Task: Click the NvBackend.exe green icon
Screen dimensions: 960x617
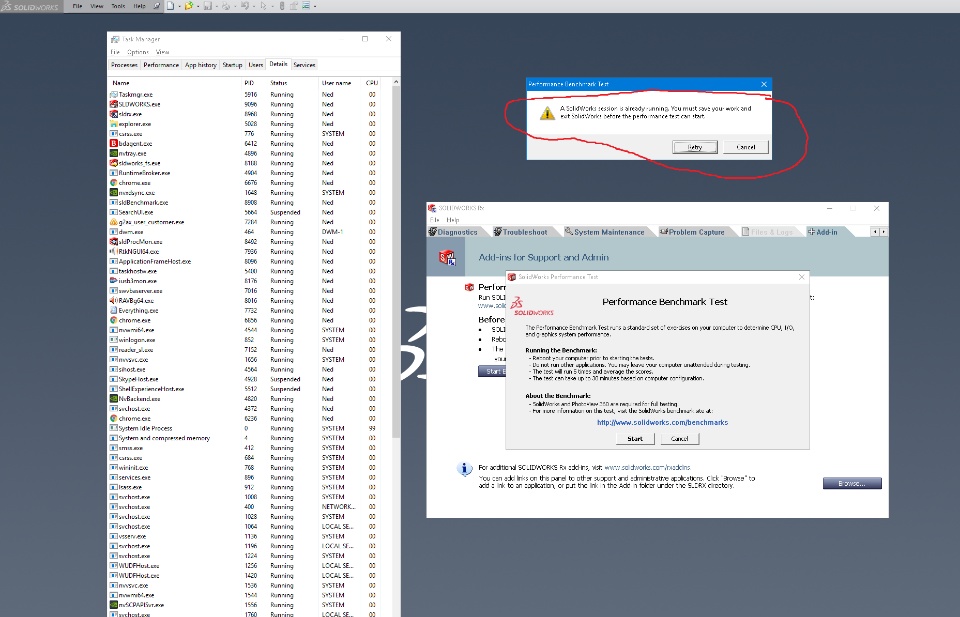Action: click(x=114, y=398)
